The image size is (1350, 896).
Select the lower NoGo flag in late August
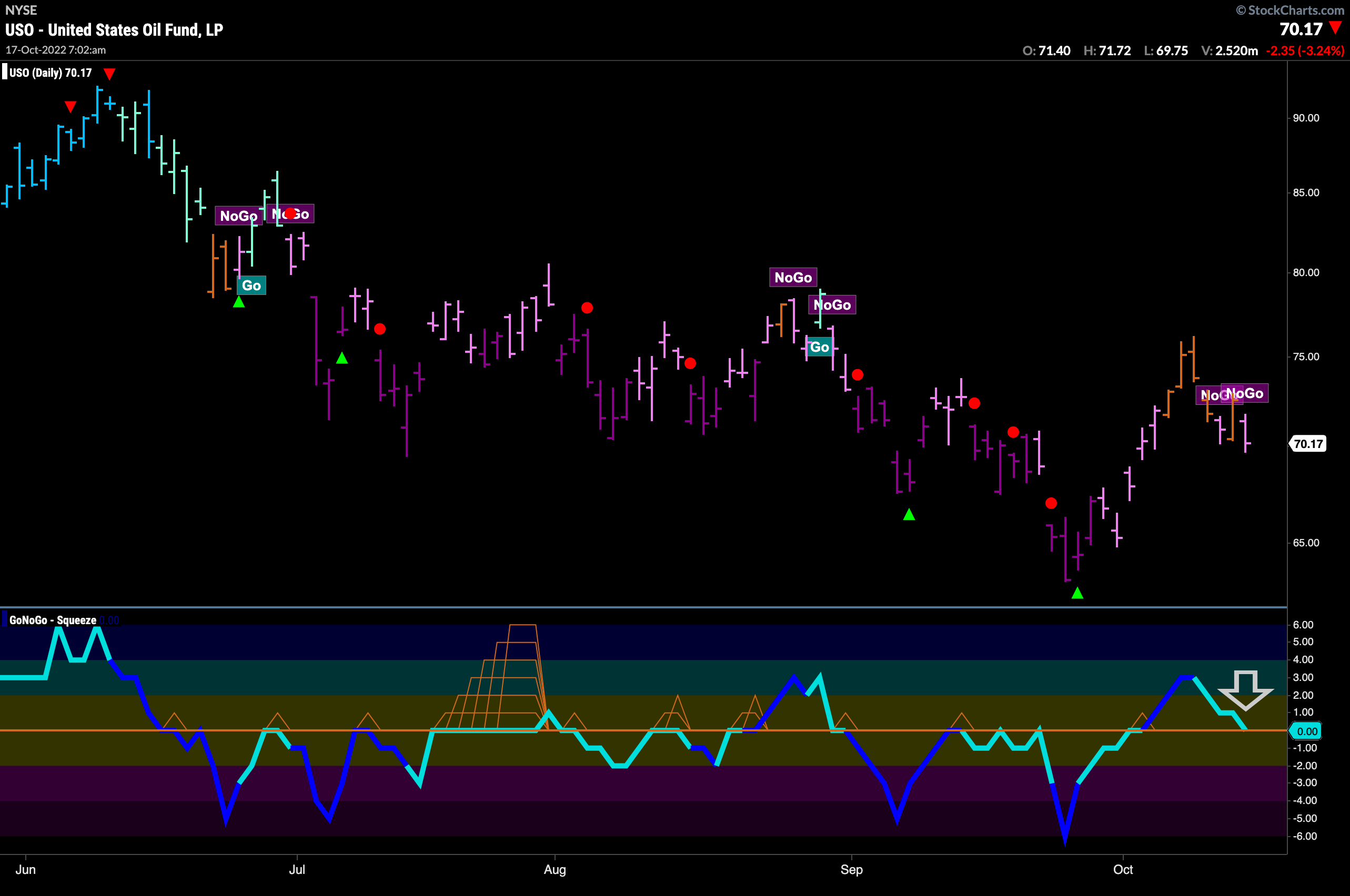click(832, 304)
